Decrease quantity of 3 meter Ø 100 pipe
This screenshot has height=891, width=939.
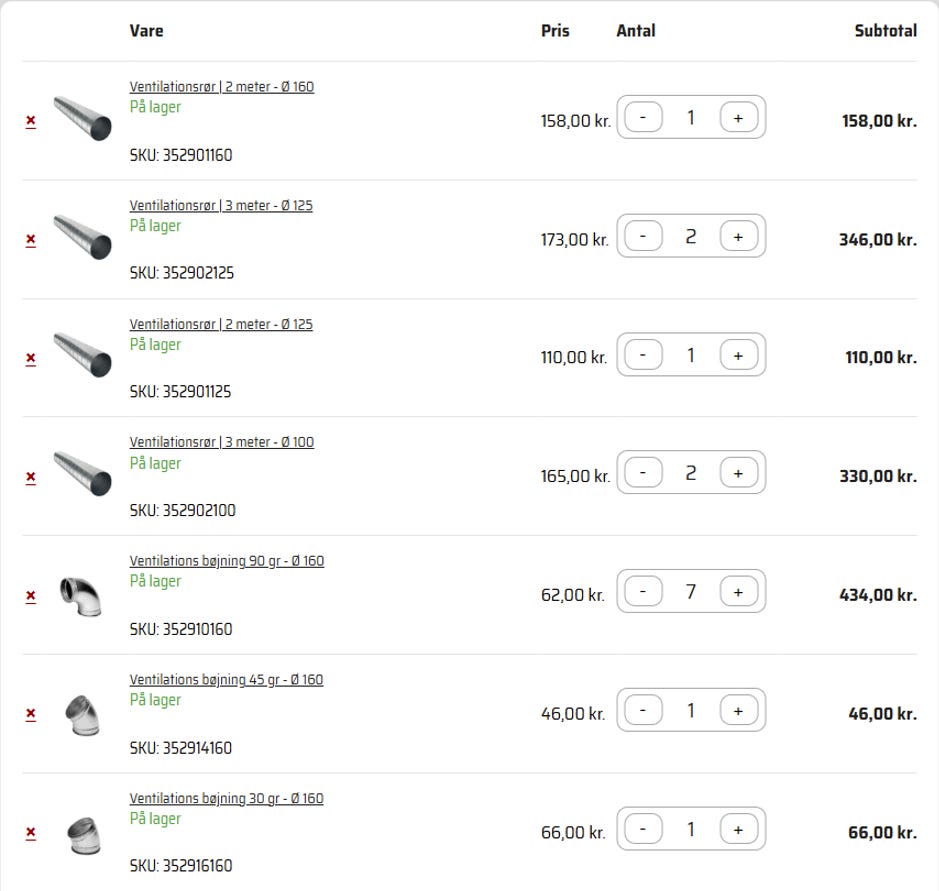[643, 473]
